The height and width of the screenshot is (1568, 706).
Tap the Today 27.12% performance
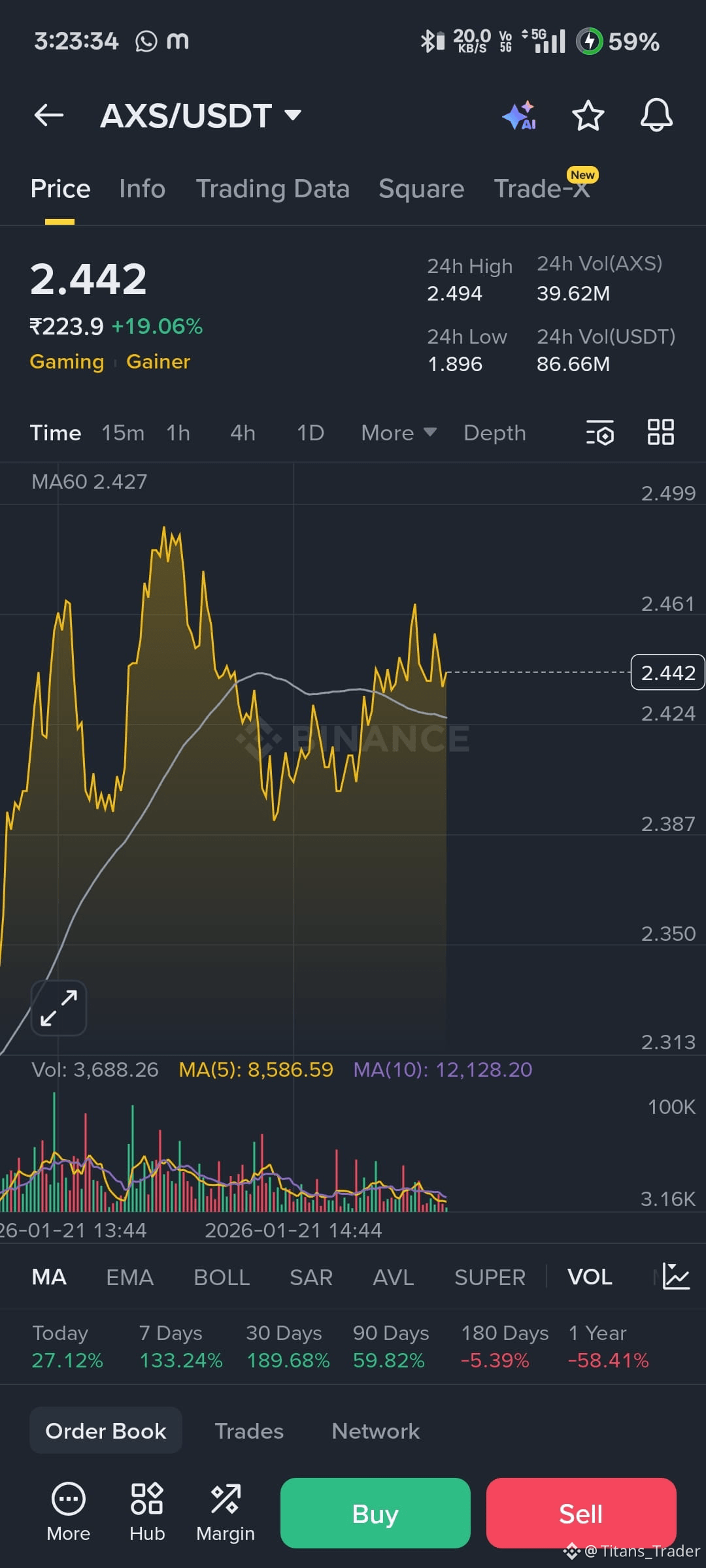67,1347
